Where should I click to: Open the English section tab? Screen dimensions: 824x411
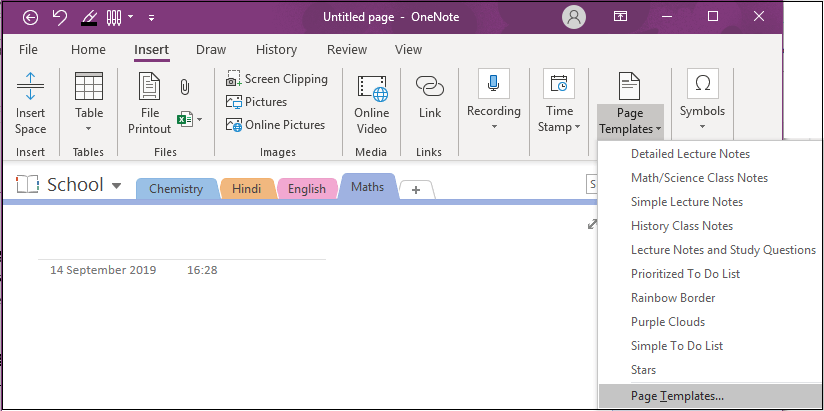point(306,189)
